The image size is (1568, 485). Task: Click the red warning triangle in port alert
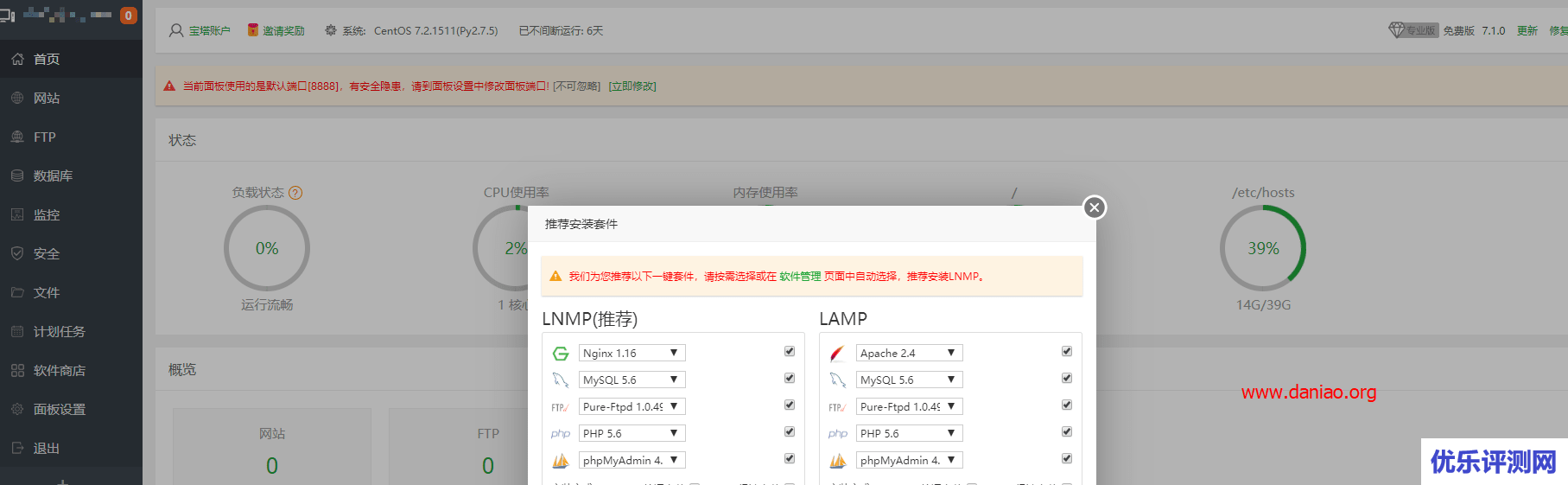pyautogui.click(x=169, y=86)
